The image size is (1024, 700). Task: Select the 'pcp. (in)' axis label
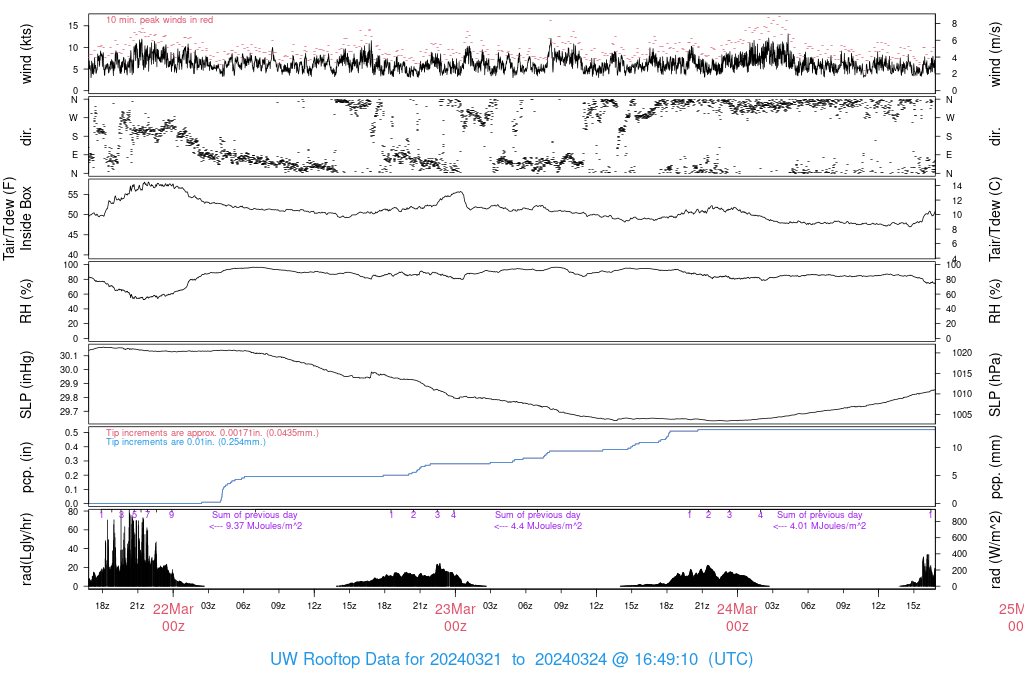[x=26, y=467]
